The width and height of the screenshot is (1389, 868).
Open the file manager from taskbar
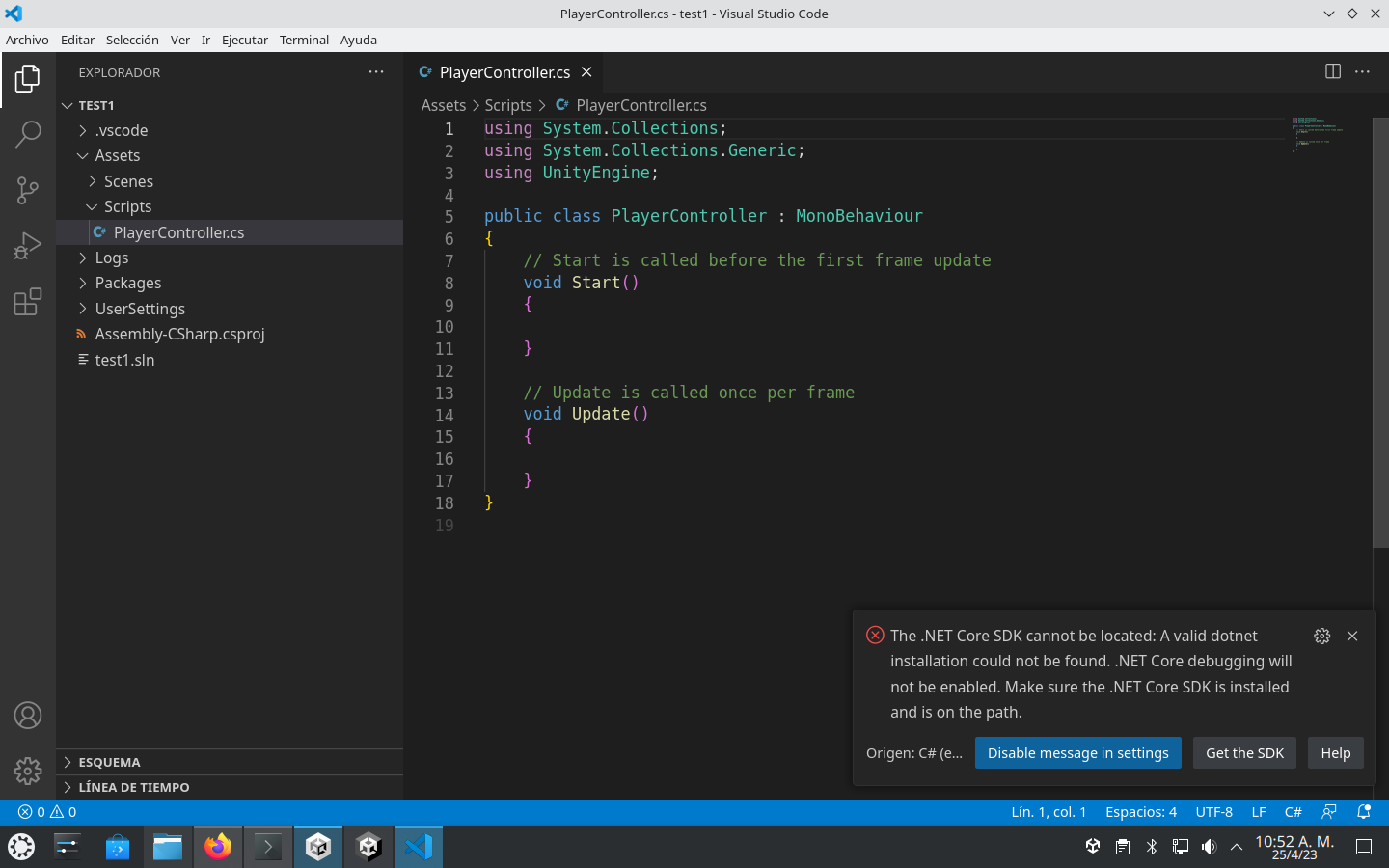tap(168, 847)
